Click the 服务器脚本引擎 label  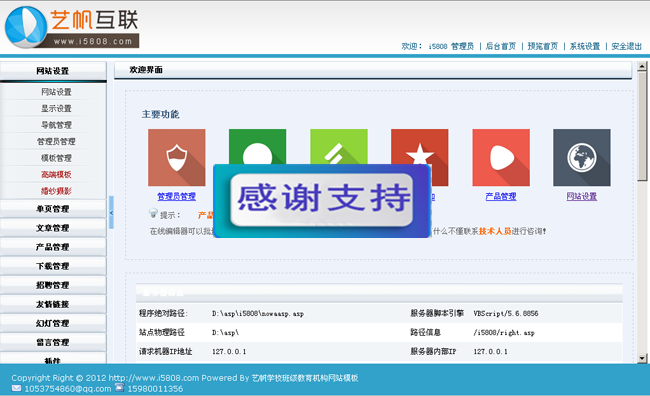[x=437, y=313]
